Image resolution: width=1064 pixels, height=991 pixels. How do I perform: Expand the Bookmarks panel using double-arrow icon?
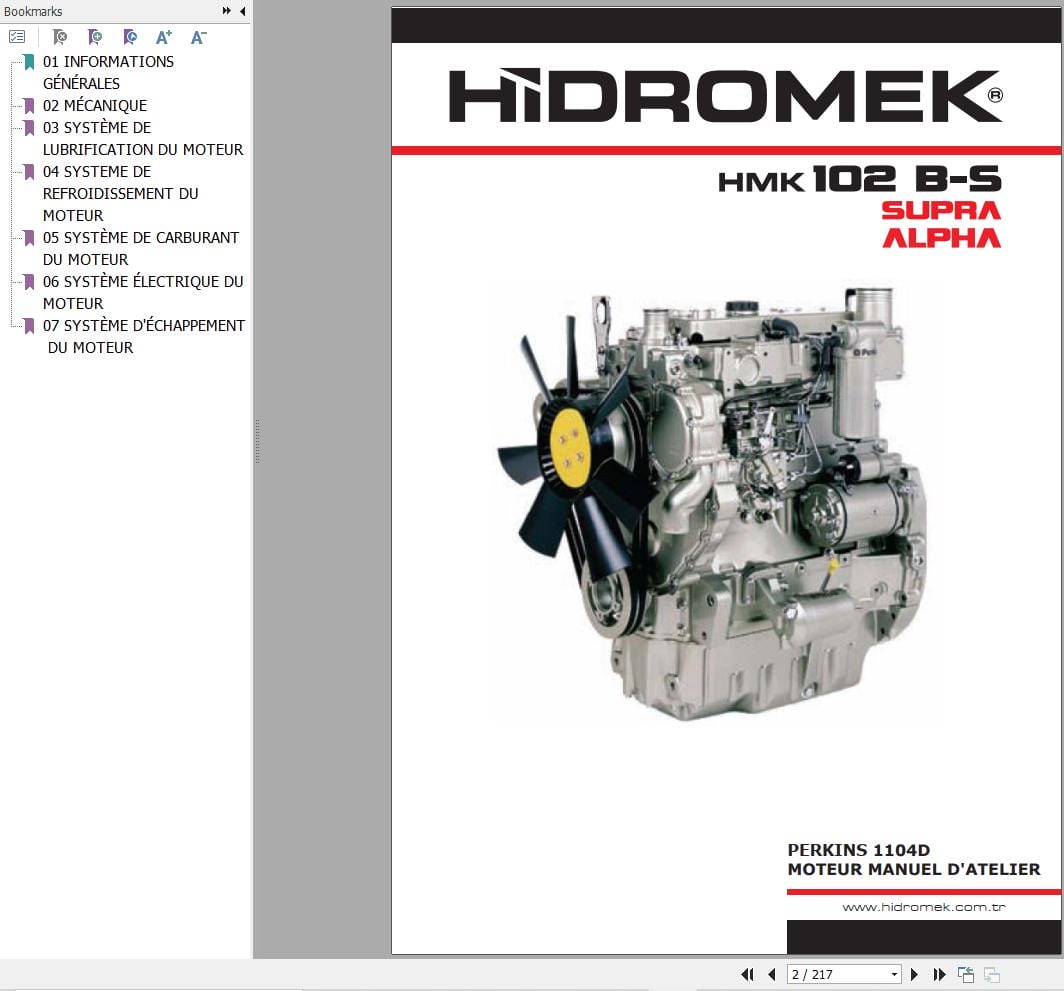click(227, 11)
